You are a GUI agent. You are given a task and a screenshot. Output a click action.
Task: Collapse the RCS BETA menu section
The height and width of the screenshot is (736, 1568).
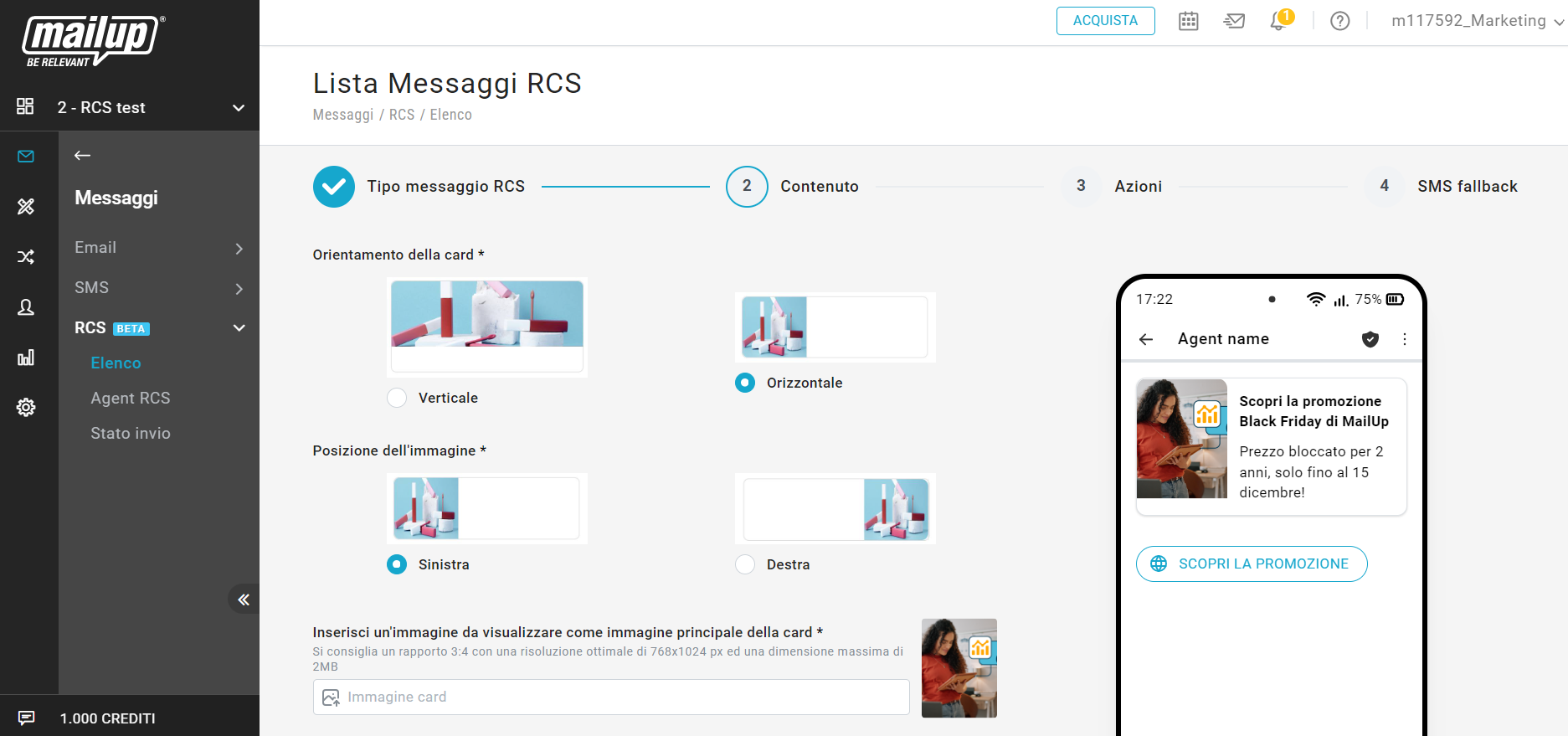pos(239,328)
